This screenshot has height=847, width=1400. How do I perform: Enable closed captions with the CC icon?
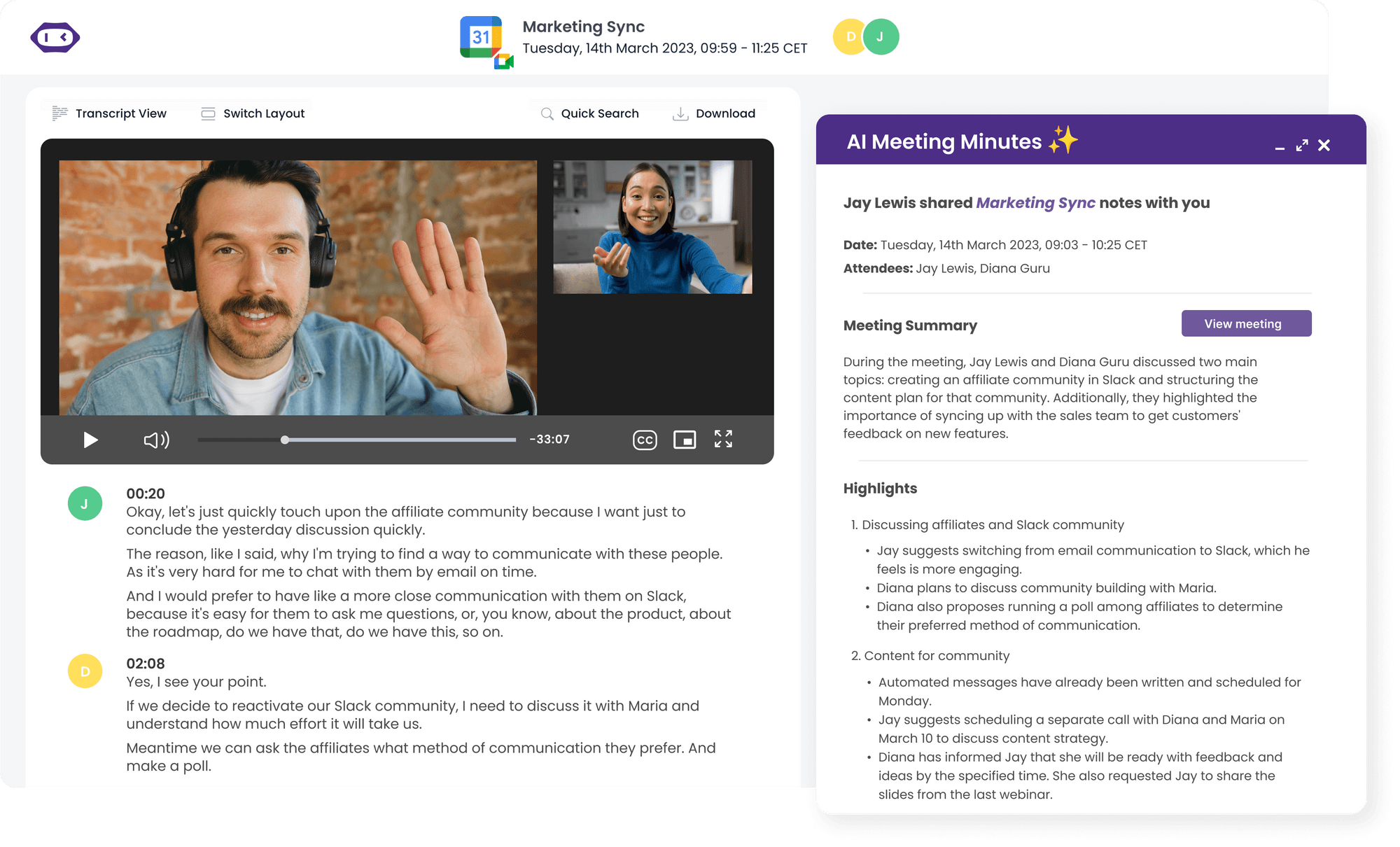[645, 440]
